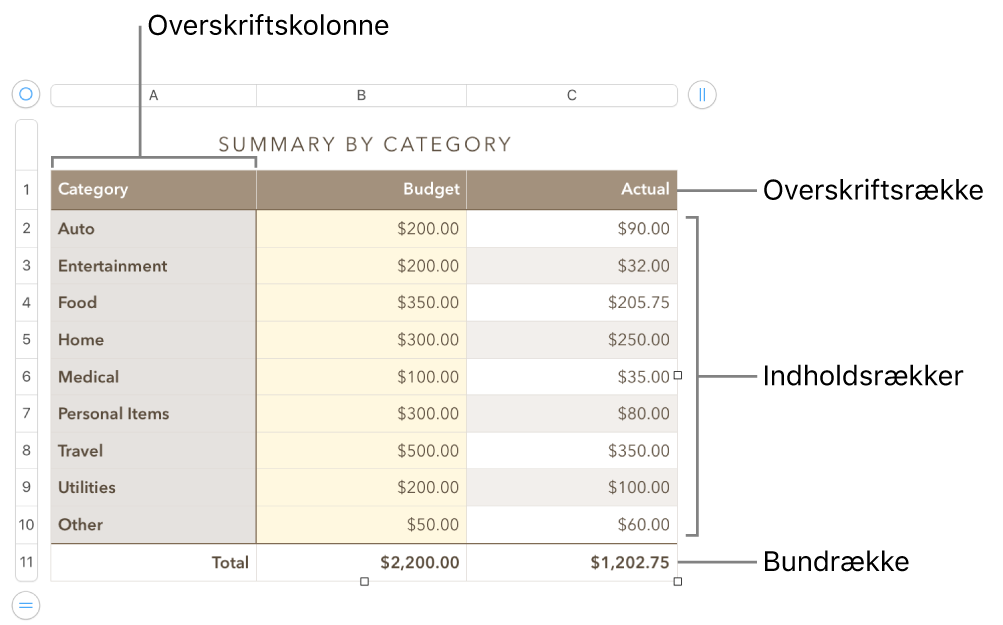1003x625 pixels.
Task: Click the Budget header cell
Action: click(x=361, y=189)
